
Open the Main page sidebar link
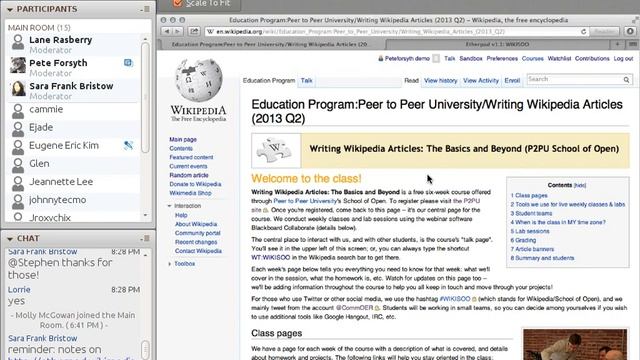183,140
